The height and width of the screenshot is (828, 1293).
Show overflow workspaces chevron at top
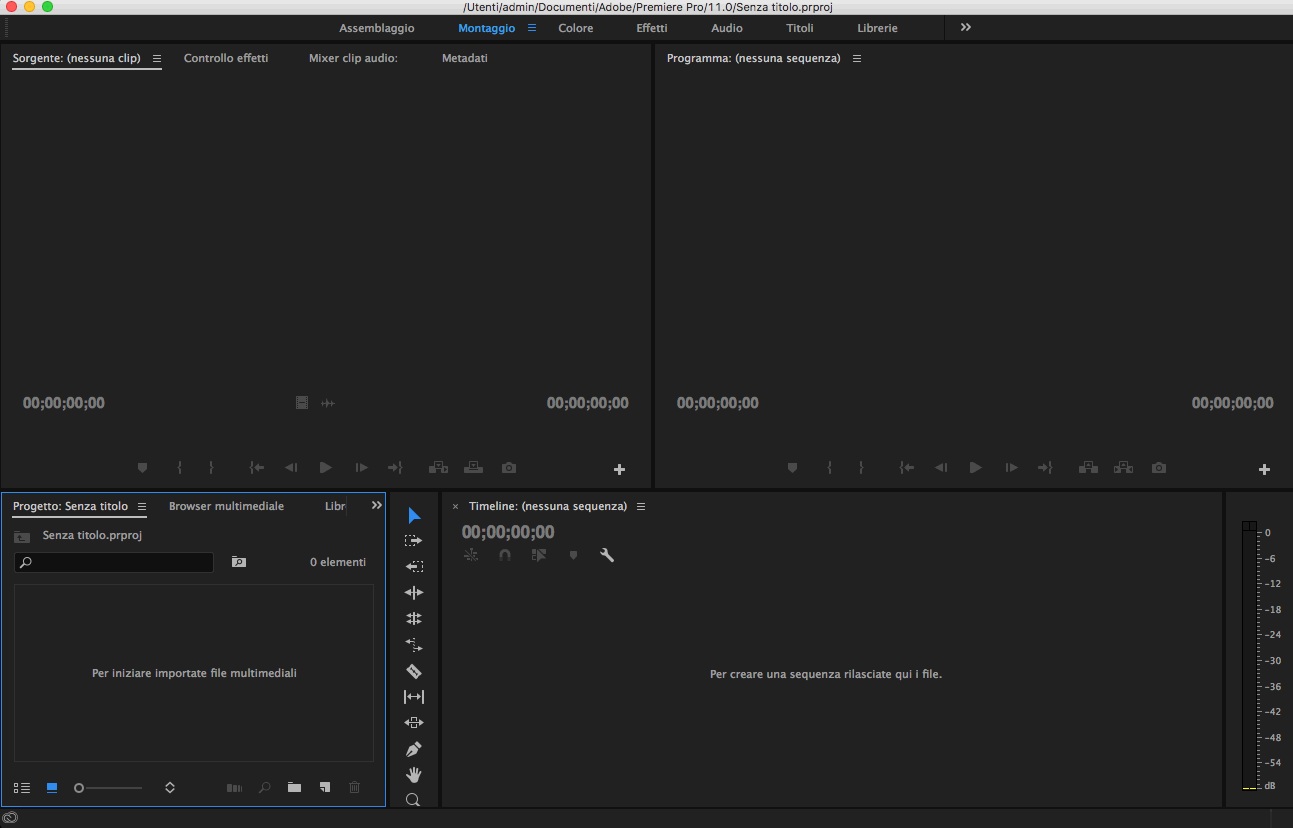pyautogui.click(x=966, y=27)
